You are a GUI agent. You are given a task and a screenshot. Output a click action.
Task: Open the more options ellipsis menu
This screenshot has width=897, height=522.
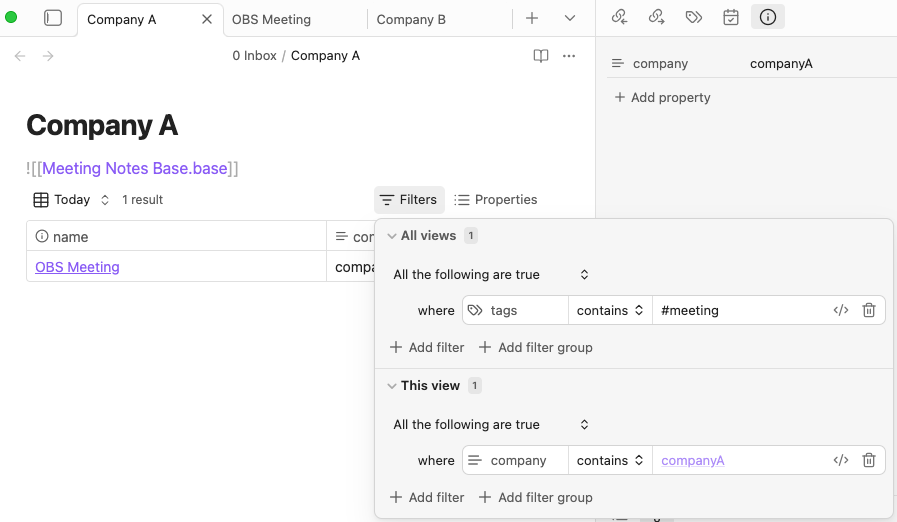(x=569, y=56)
